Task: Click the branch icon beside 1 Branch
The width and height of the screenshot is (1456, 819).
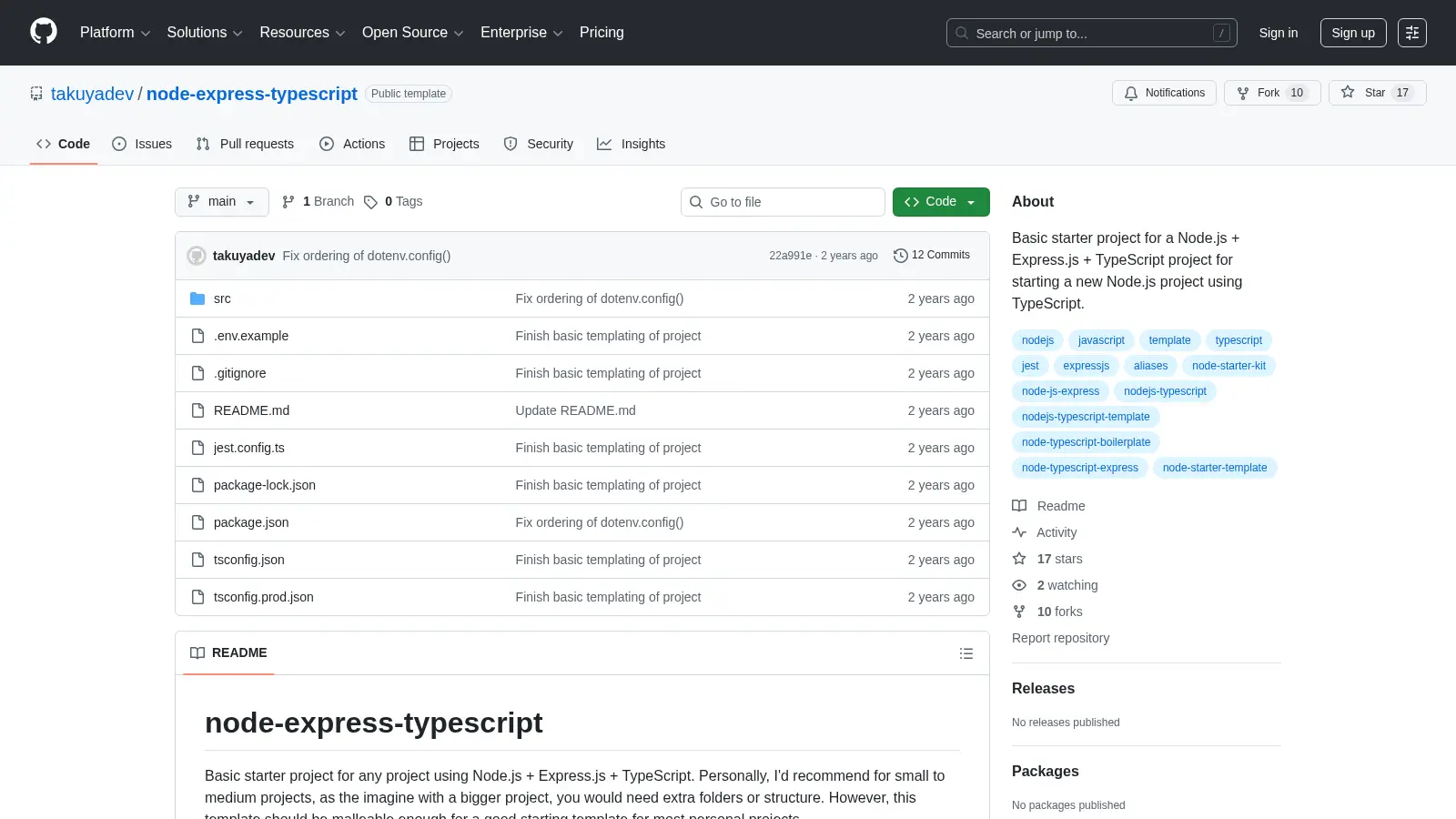Action: click(x=288, y=202)
